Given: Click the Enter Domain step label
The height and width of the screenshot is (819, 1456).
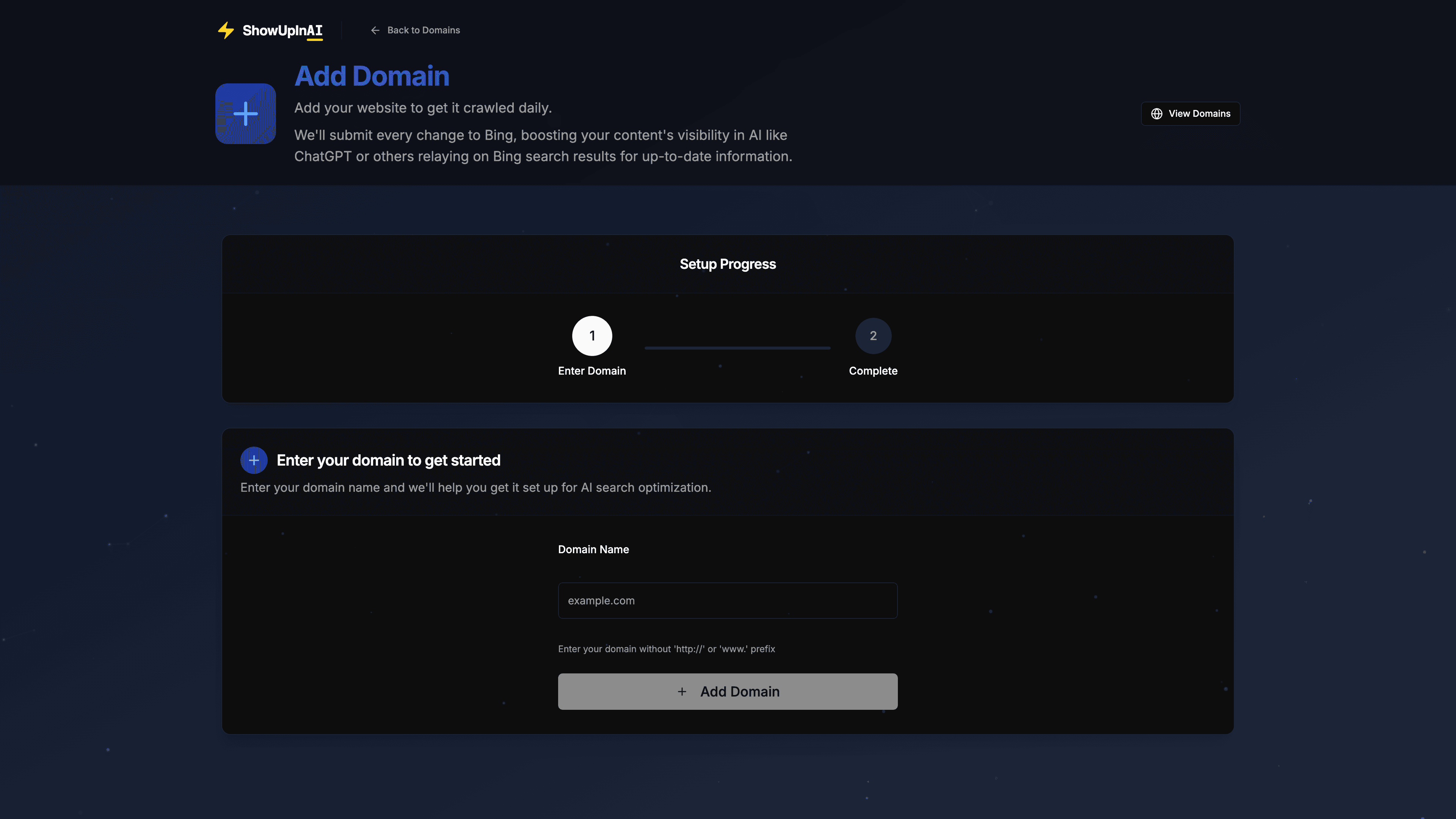Looking at the screenshot, I should 592,371.
